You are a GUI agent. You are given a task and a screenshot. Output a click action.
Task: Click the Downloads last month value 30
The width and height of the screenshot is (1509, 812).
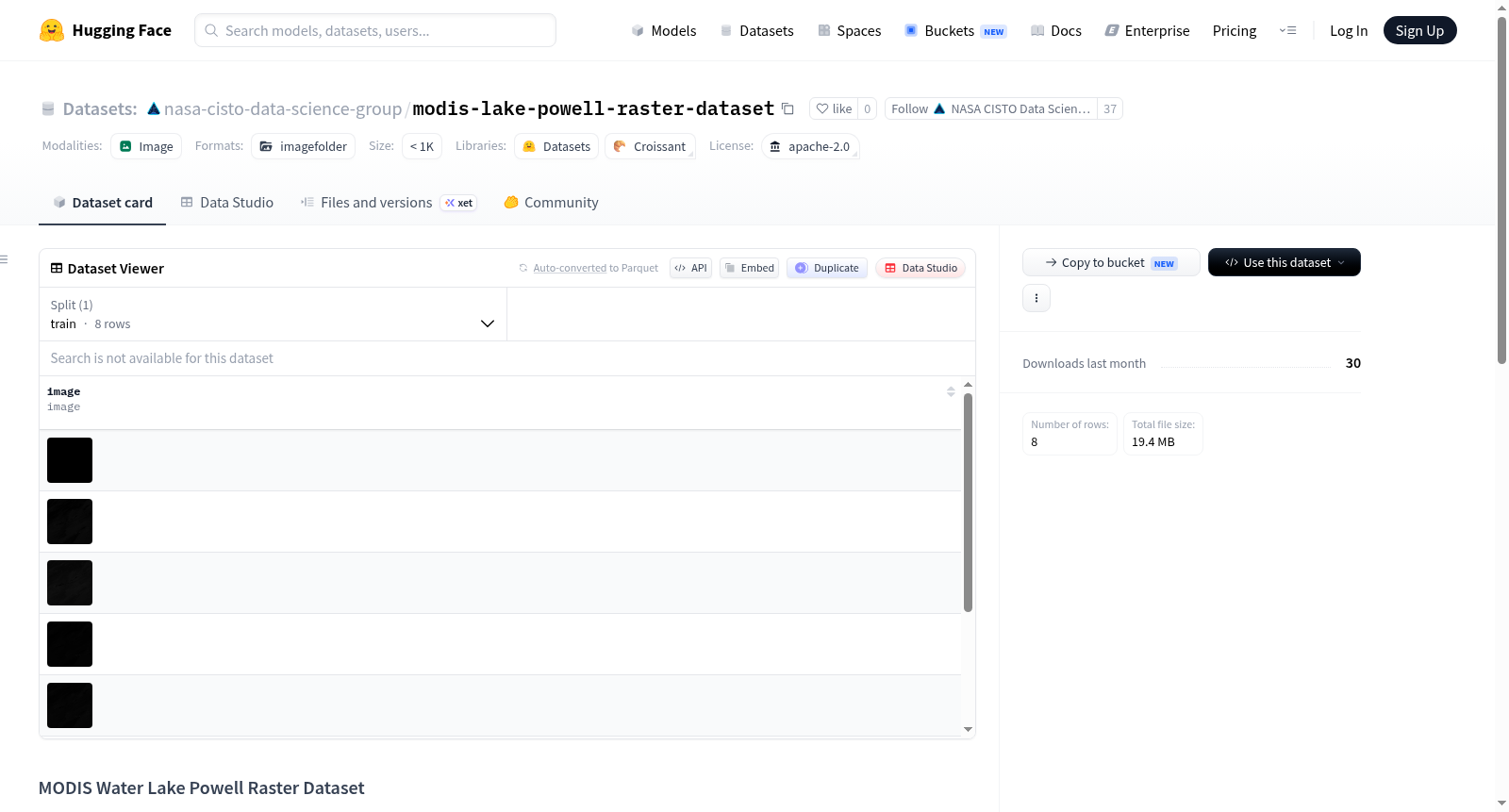(1353, 363)
